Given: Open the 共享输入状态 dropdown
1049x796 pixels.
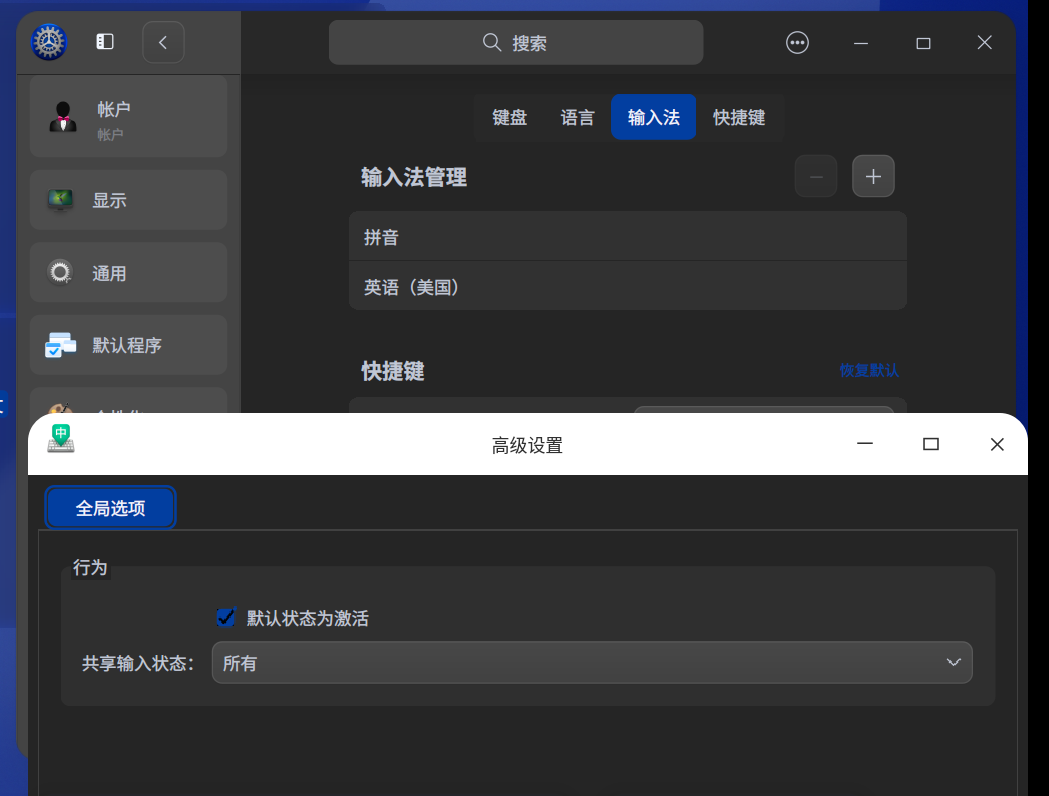Looking at the screenshot, I should point(591,662).
